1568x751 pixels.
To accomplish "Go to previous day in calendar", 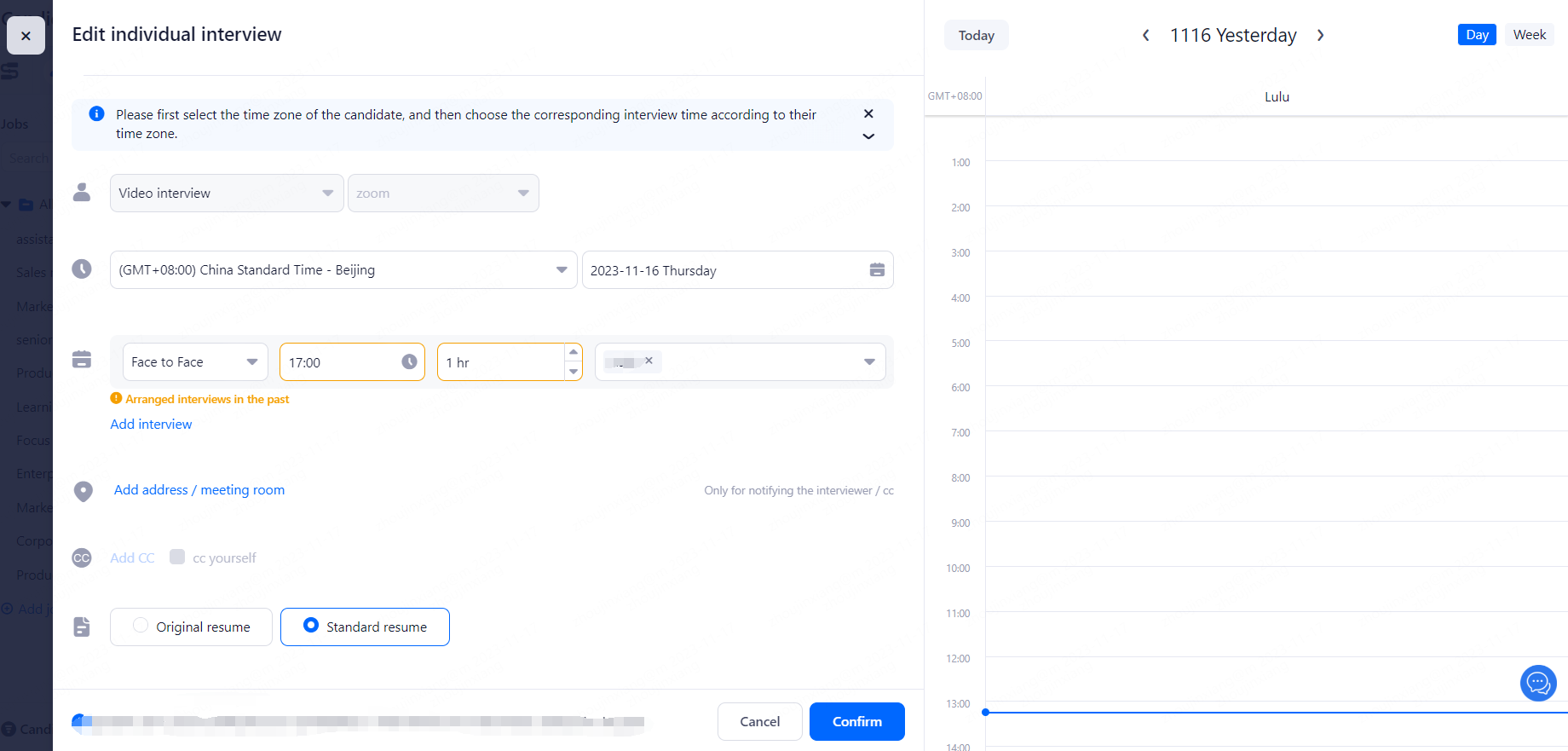I will click(x=1145, y=35).
